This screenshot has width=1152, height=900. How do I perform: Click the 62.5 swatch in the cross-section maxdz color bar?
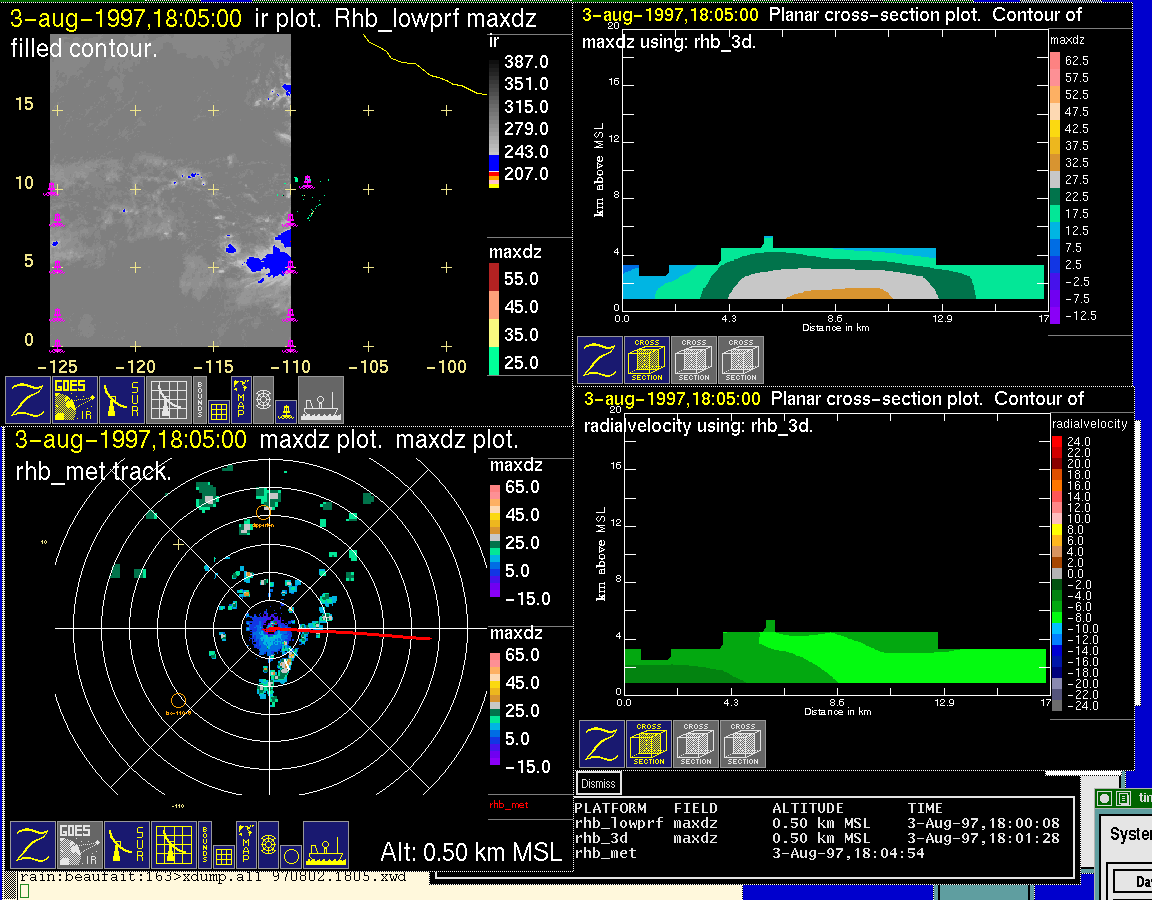coord(1055,61)
